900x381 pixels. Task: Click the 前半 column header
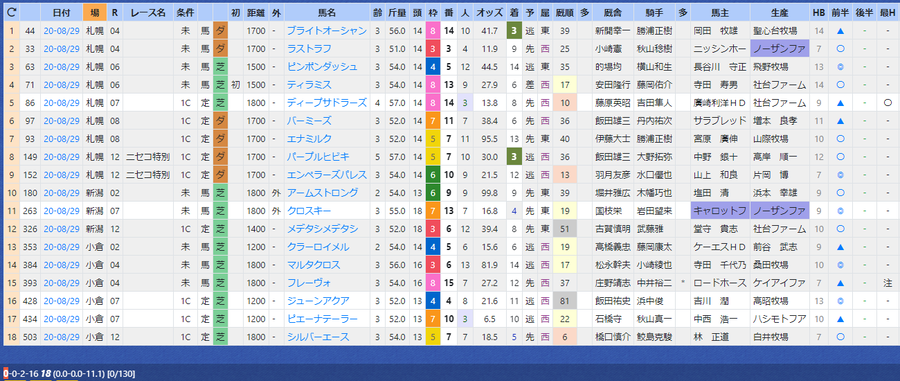tap(840, 12)
